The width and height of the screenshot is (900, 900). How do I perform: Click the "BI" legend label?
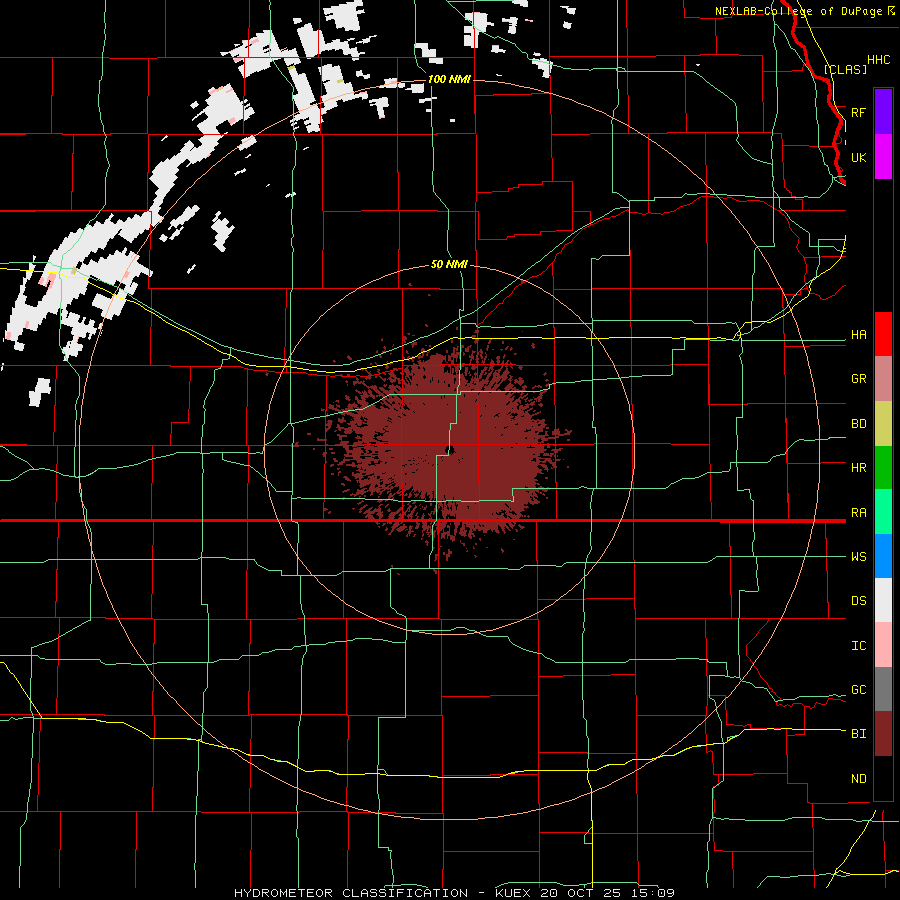tap(858, 734)
